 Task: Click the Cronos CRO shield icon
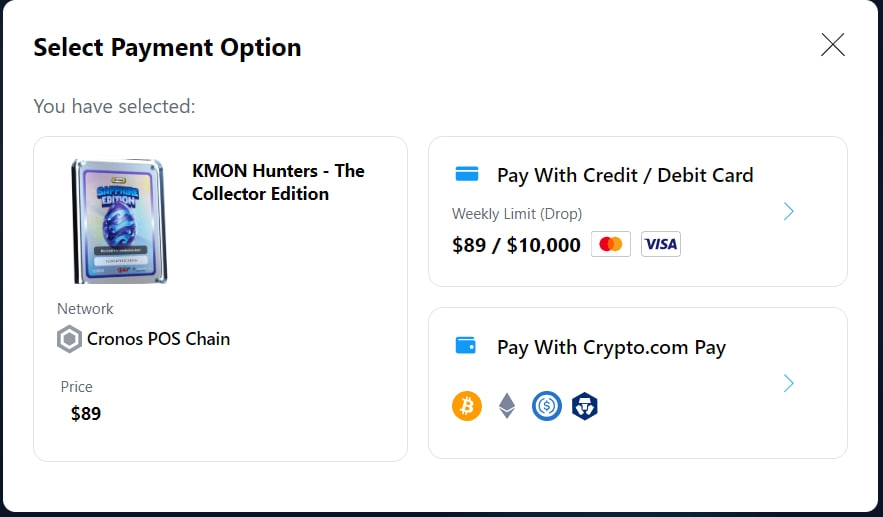pyautogui.click(x=585, y=405)
